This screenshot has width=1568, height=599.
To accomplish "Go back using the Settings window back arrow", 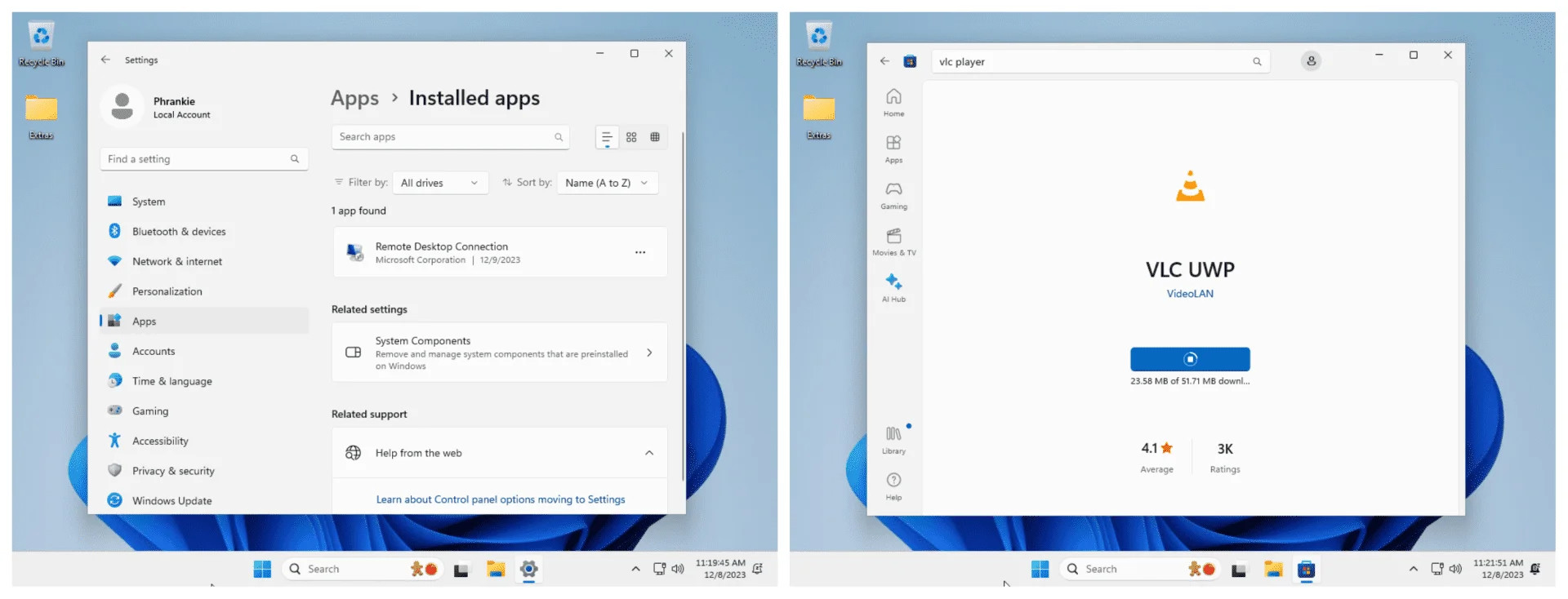I will 105,60.
